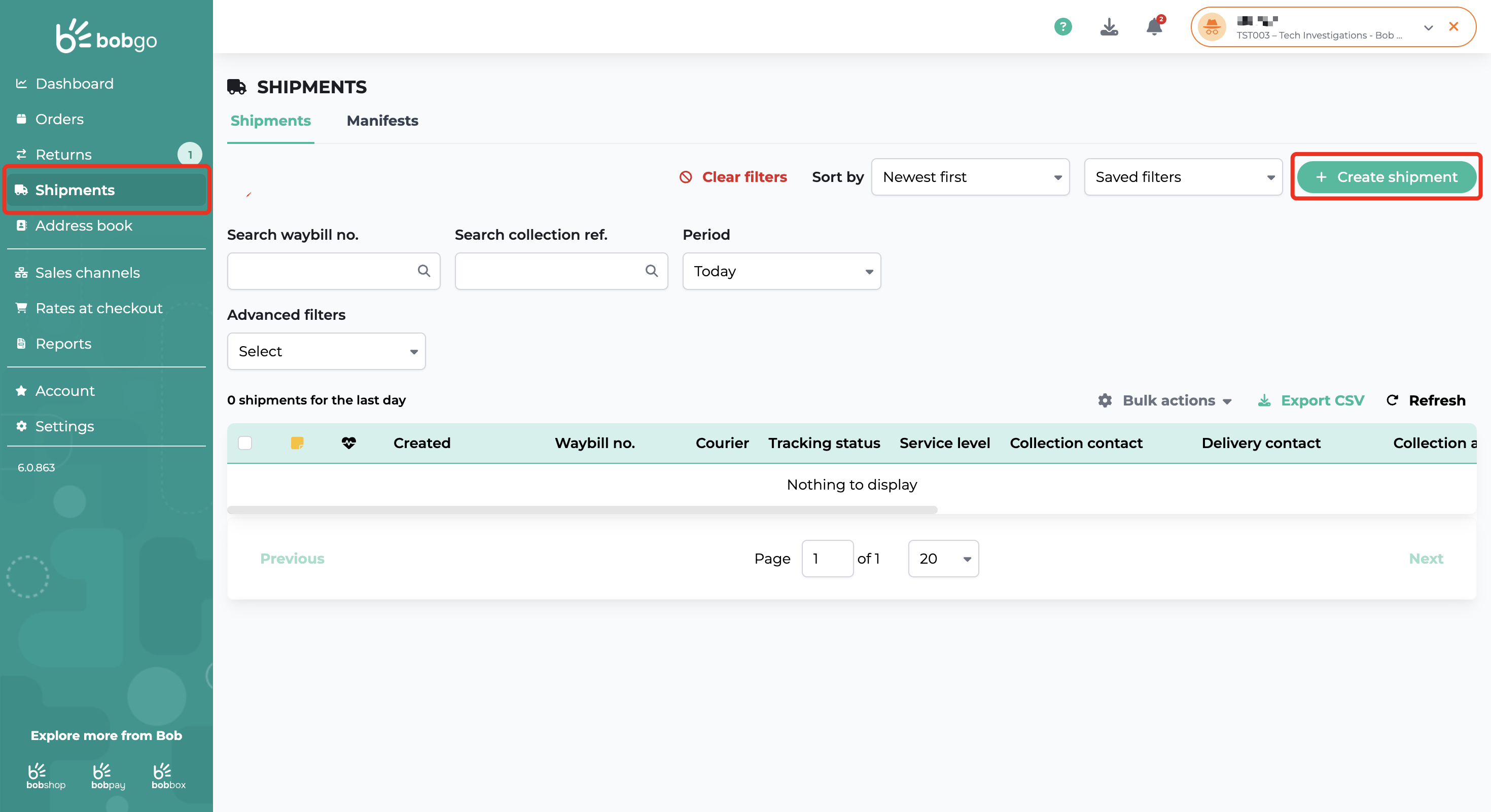The width and height of the screenshot is (1491, 812).
Task: Click the Previous page link
Action: (x=292, y=559)
